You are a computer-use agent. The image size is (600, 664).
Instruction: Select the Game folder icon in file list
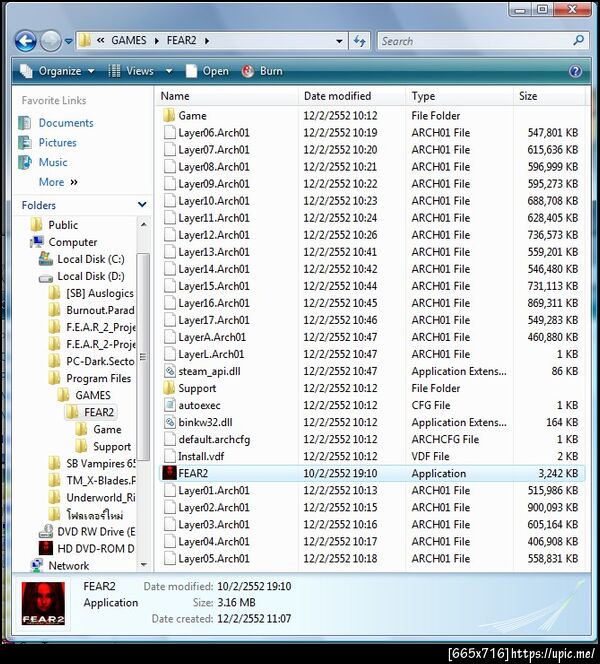point(169,116)
